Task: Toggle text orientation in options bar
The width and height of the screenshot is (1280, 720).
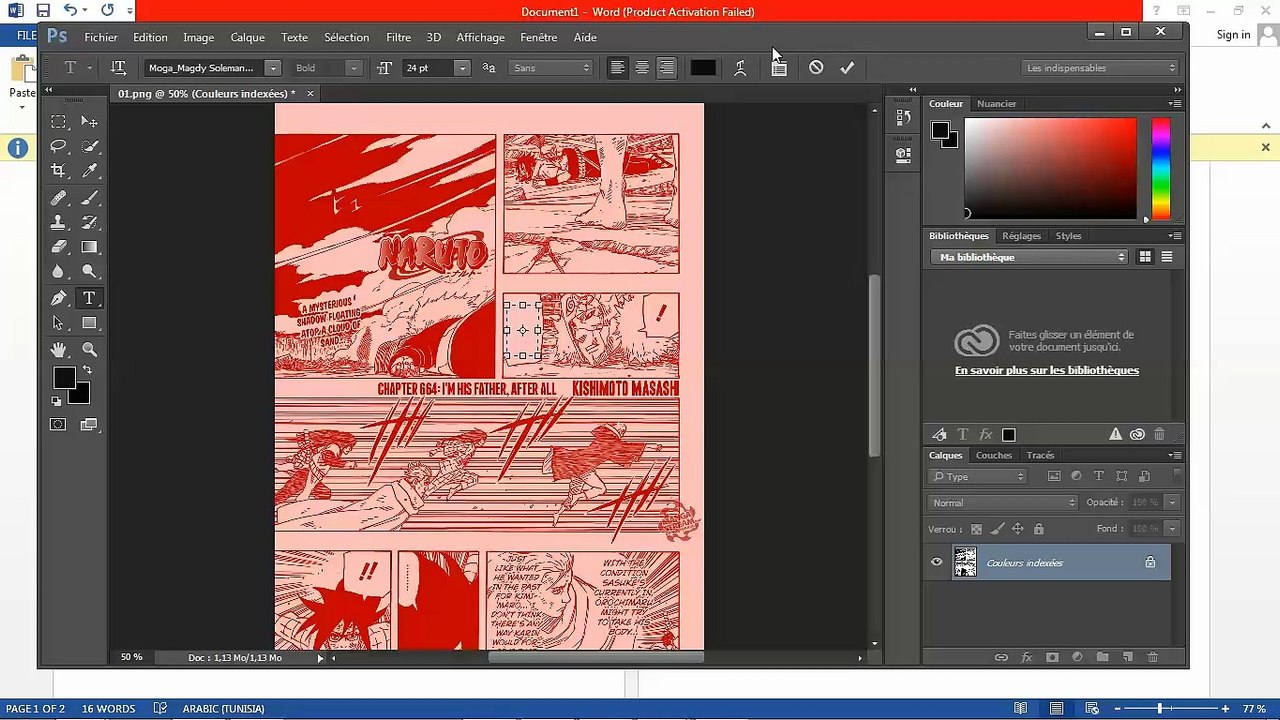Action: click(x=118, y=68)
